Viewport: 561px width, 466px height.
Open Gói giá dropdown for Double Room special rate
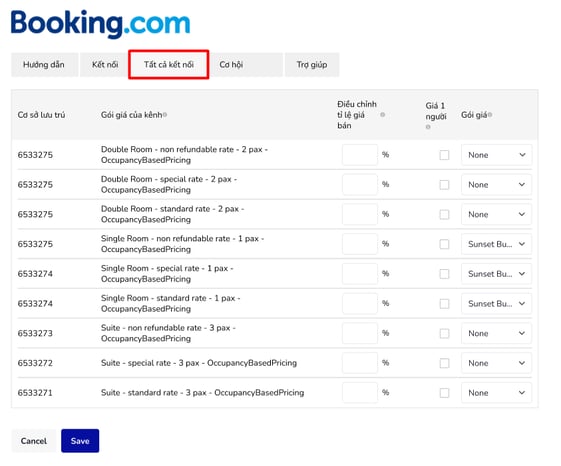coord(496,185)
